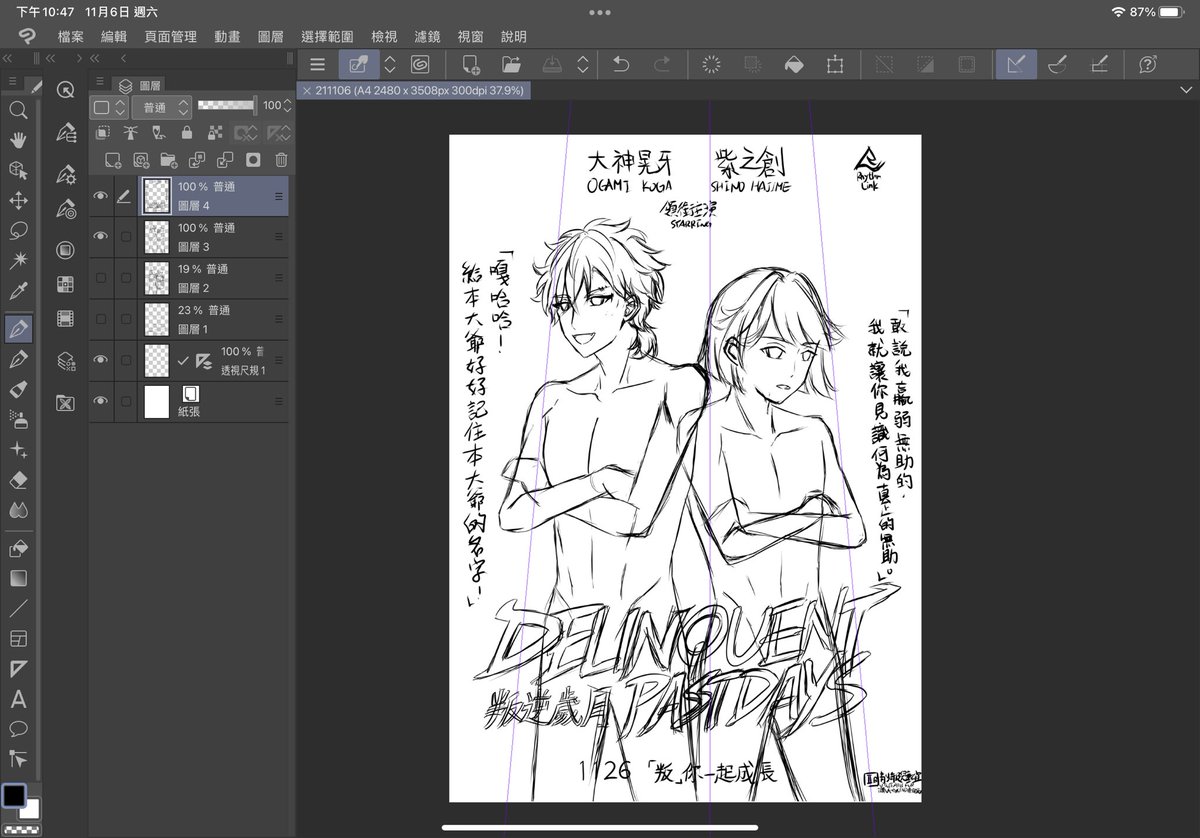Viewport: 1200px width, 838px height.
Task: Hide 透視尺規 1 layer eye
Action: [x=100, y=360]
